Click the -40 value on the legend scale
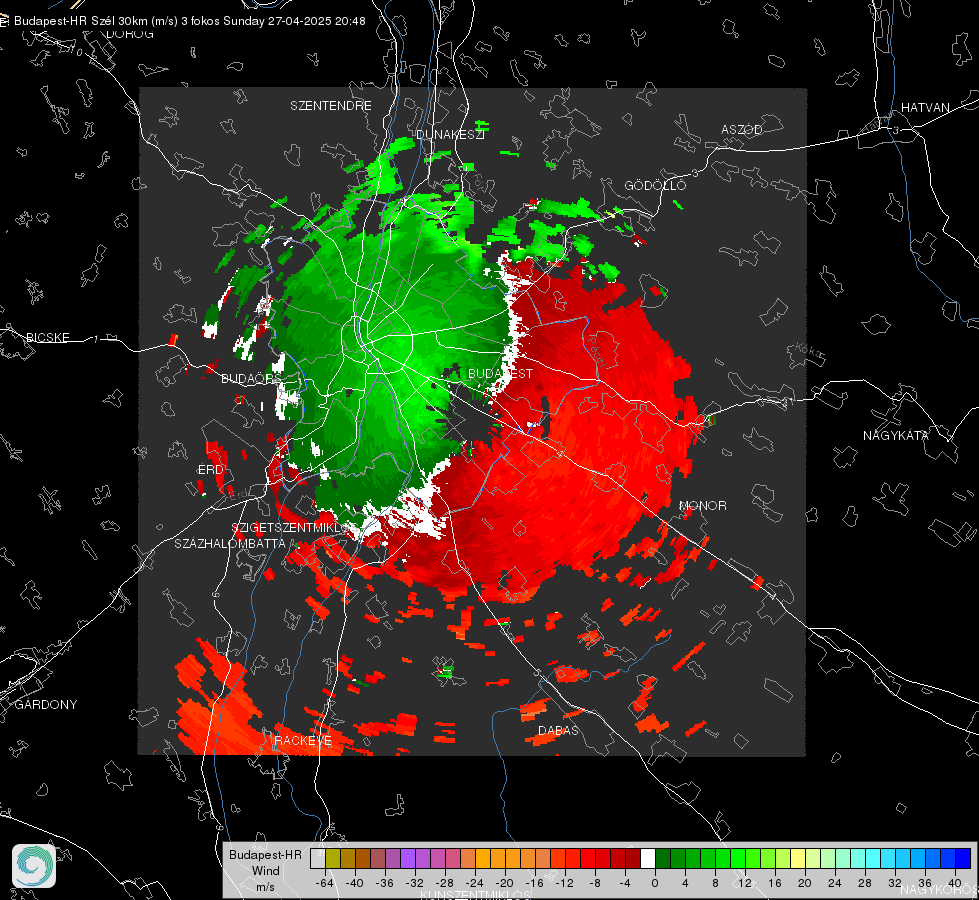 coord(355,883)
